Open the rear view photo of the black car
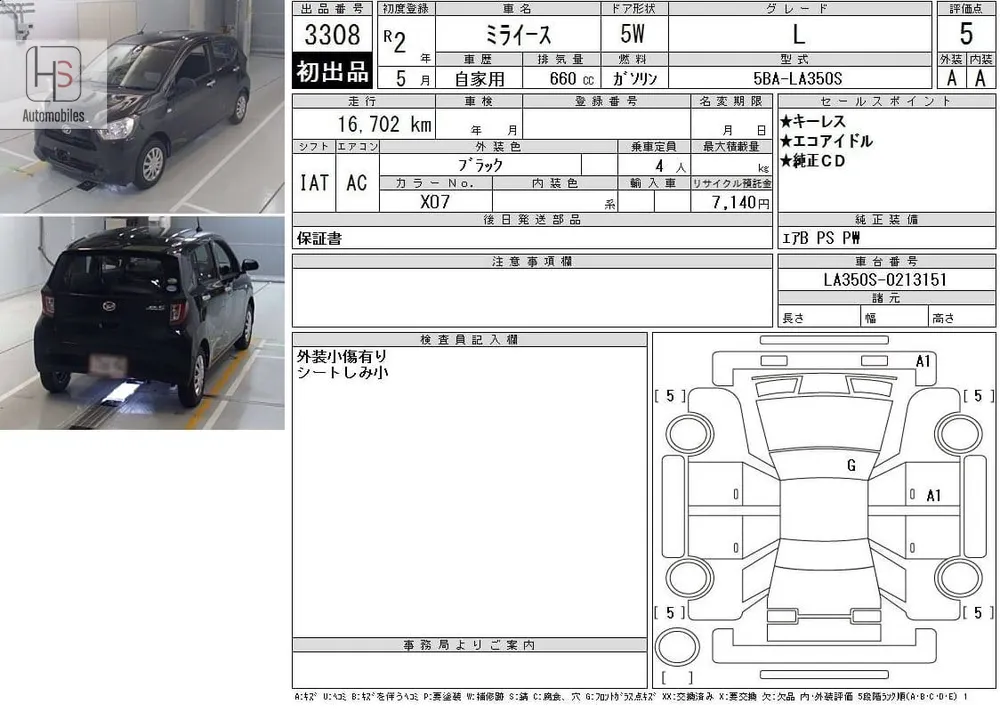1000x712 pixels. pos(142,323)
